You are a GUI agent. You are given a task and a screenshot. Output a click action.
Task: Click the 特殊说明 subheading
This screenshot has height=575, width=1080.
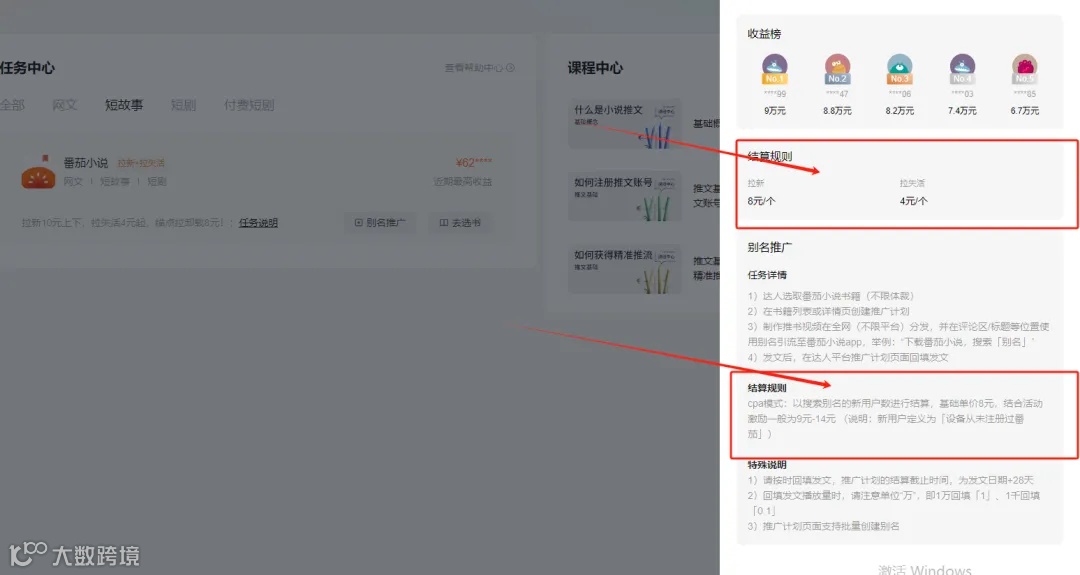pos(767,465)
